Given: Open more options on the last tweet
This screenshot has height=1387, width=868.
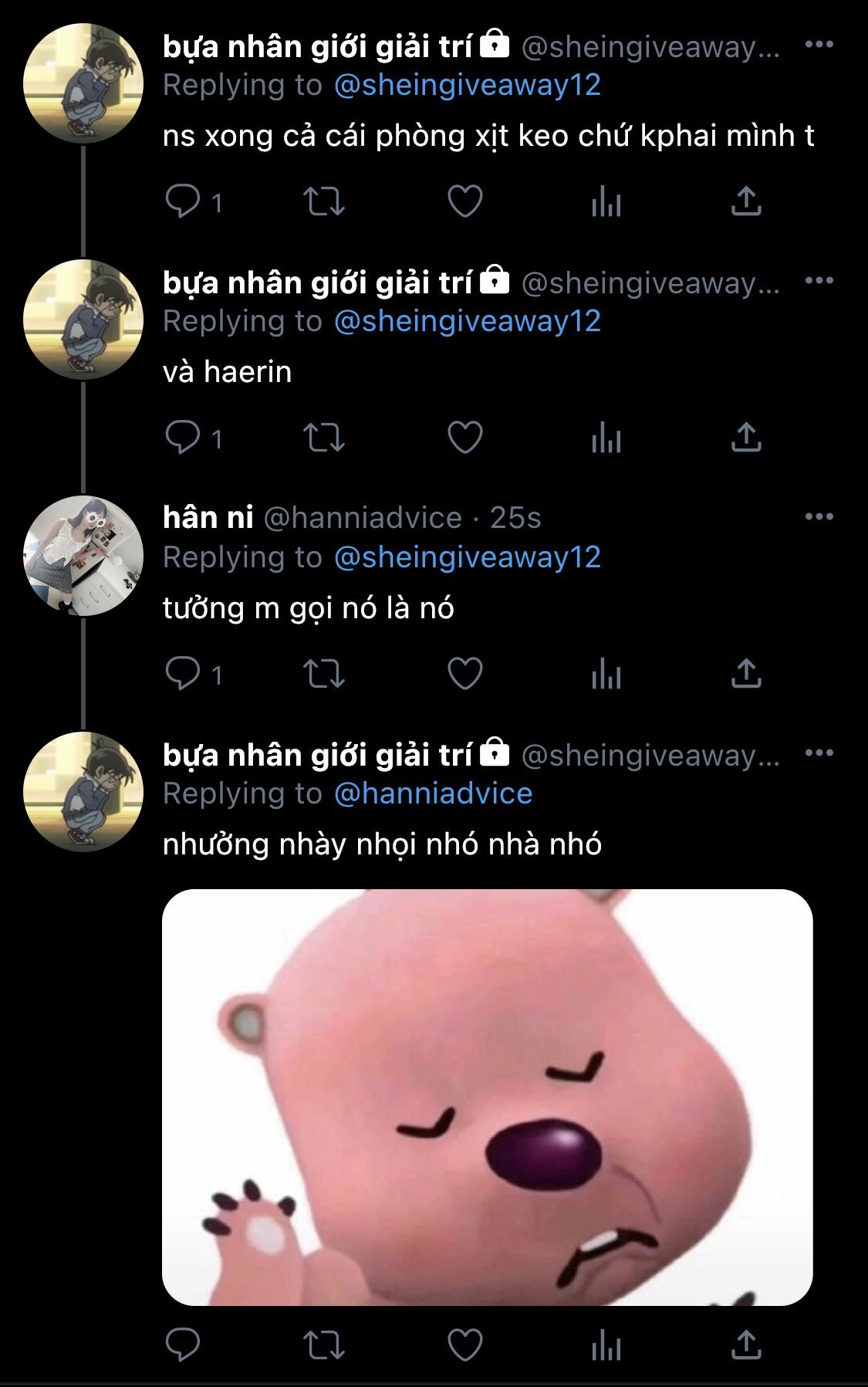Looking at the screenshot, I should coord(819,753).
